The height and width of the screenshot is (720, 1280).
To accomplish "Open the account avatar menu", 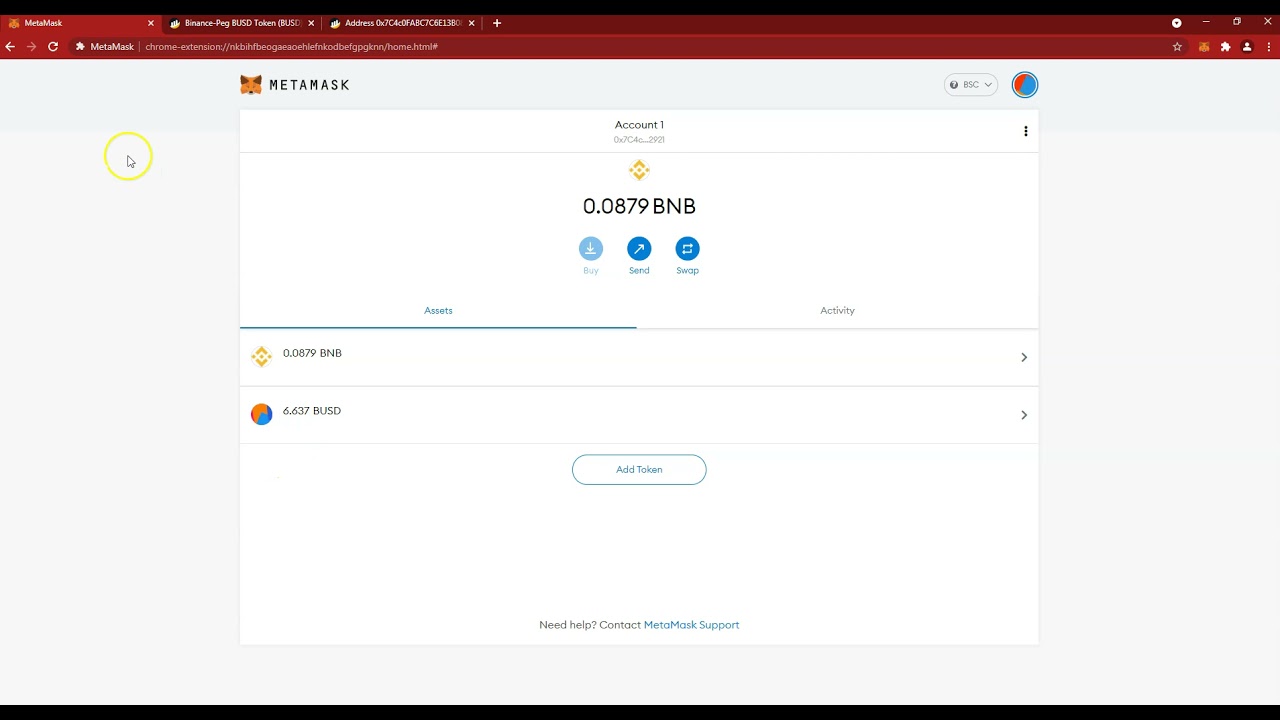I will (1025, 85).
